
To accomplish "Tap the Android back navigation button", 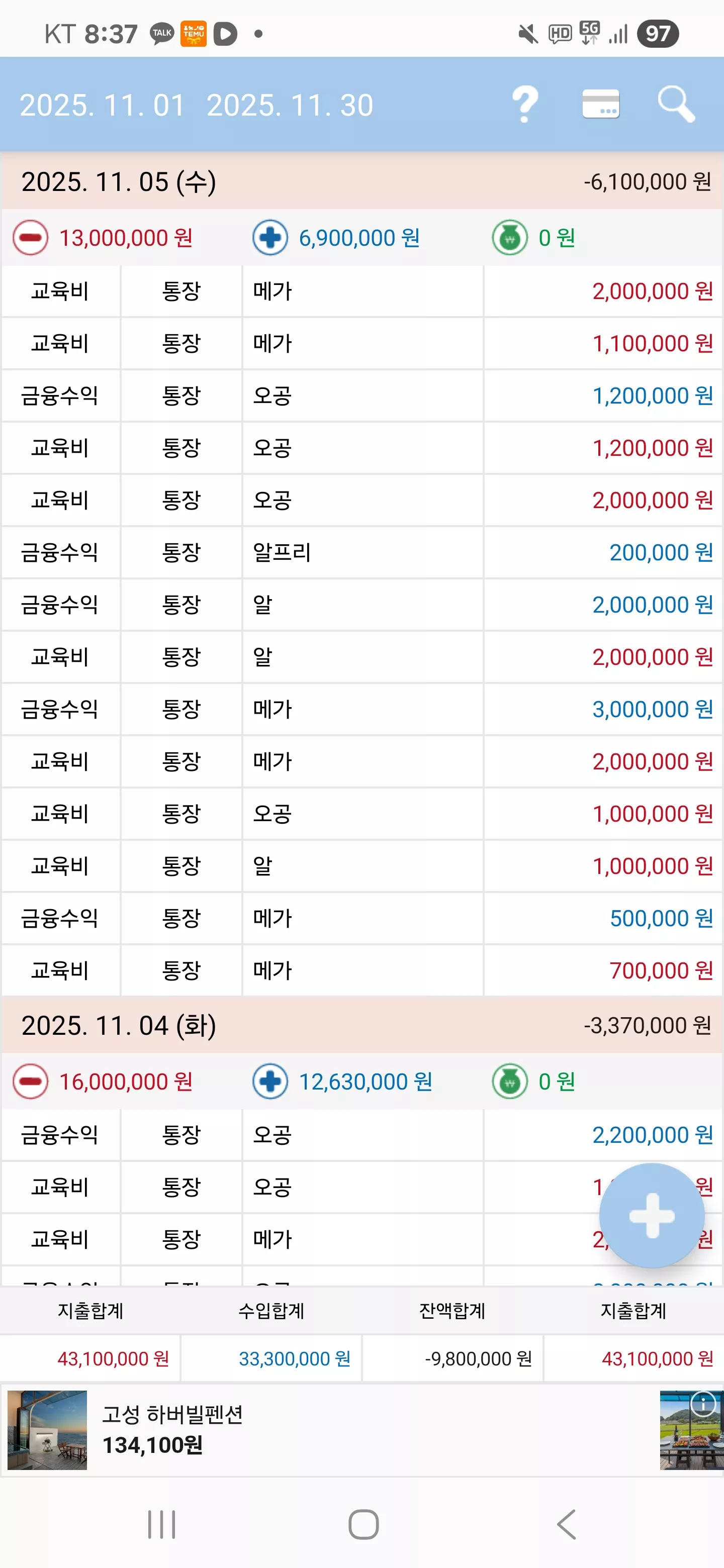I will pos(566,1525).
